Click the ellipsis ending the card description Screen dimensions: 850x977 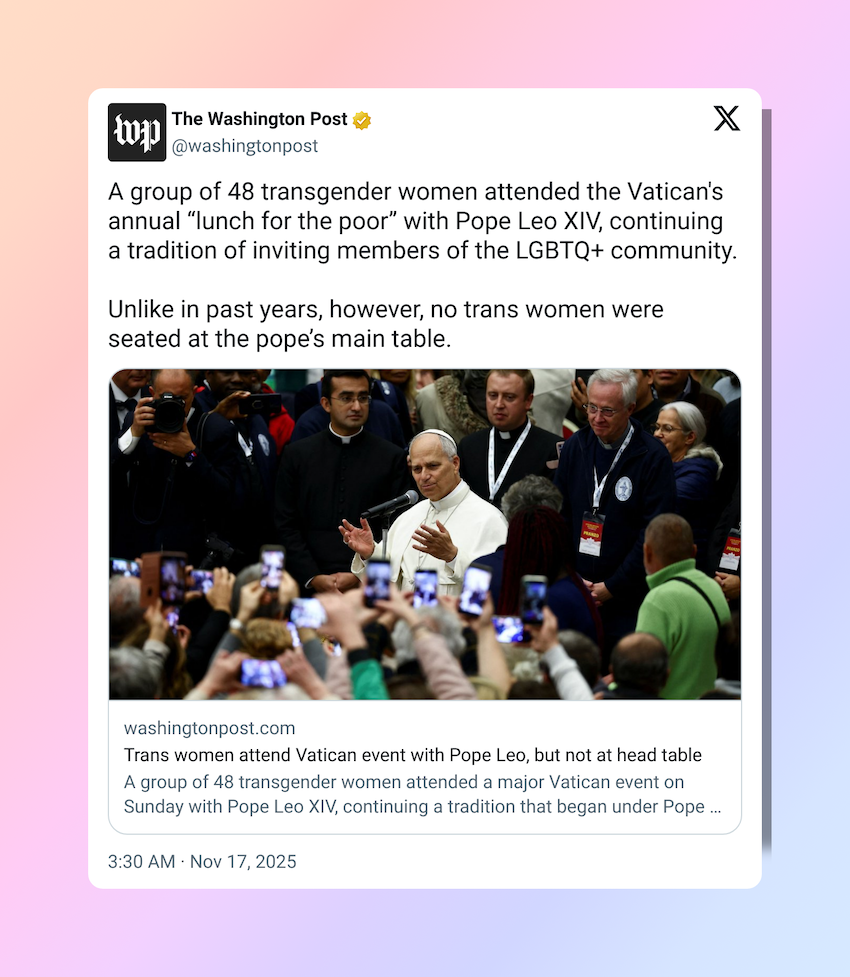715,807
